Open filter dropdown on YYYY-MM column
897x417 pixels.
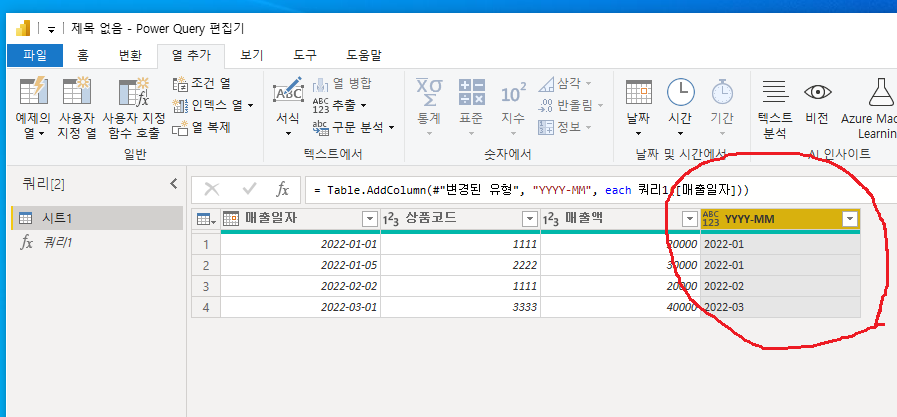(849, 220)
